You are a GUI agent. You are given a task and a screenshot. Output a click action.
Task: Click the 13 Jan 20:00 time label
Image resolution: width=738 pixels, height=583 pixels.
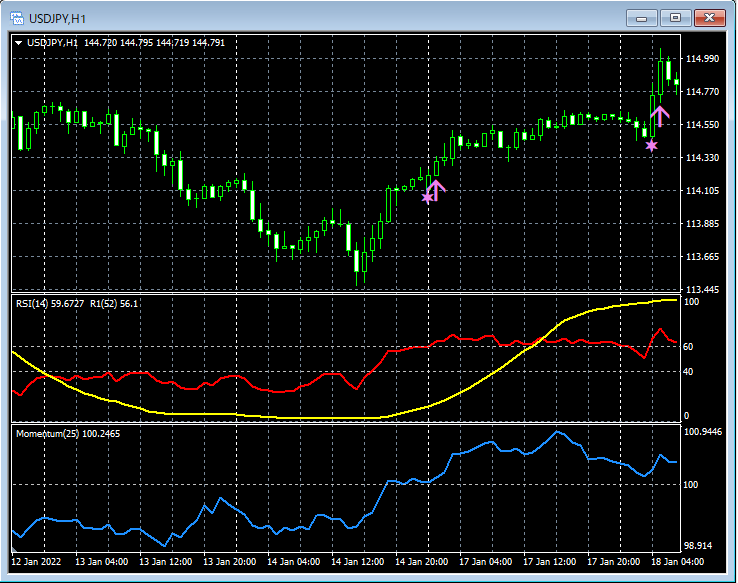point(229,562)
